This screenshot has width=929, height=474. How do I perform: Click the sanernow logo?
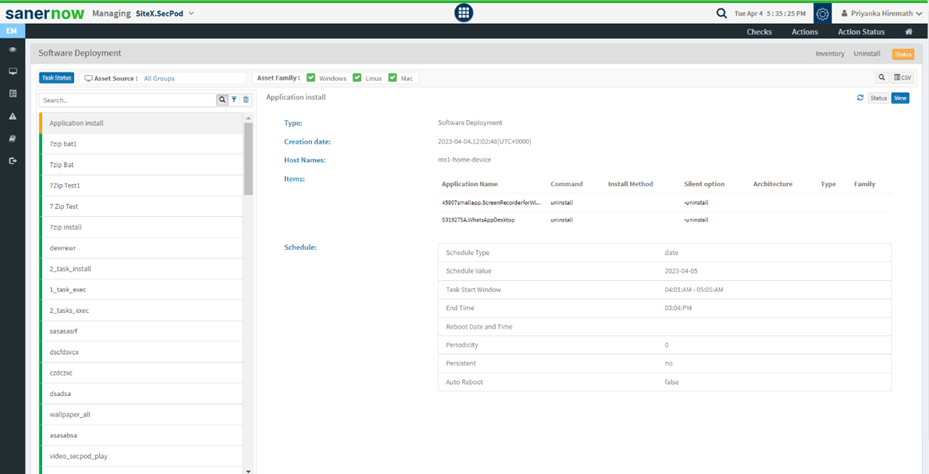[x=44, y=13]
